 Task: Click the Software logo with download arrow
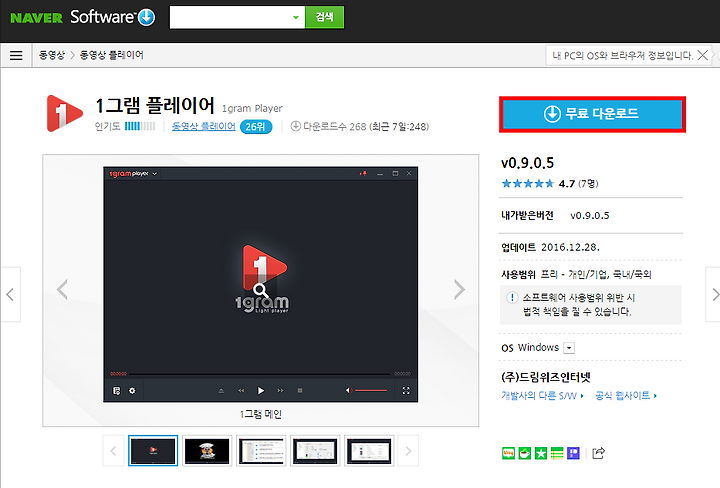click(113, 17)
